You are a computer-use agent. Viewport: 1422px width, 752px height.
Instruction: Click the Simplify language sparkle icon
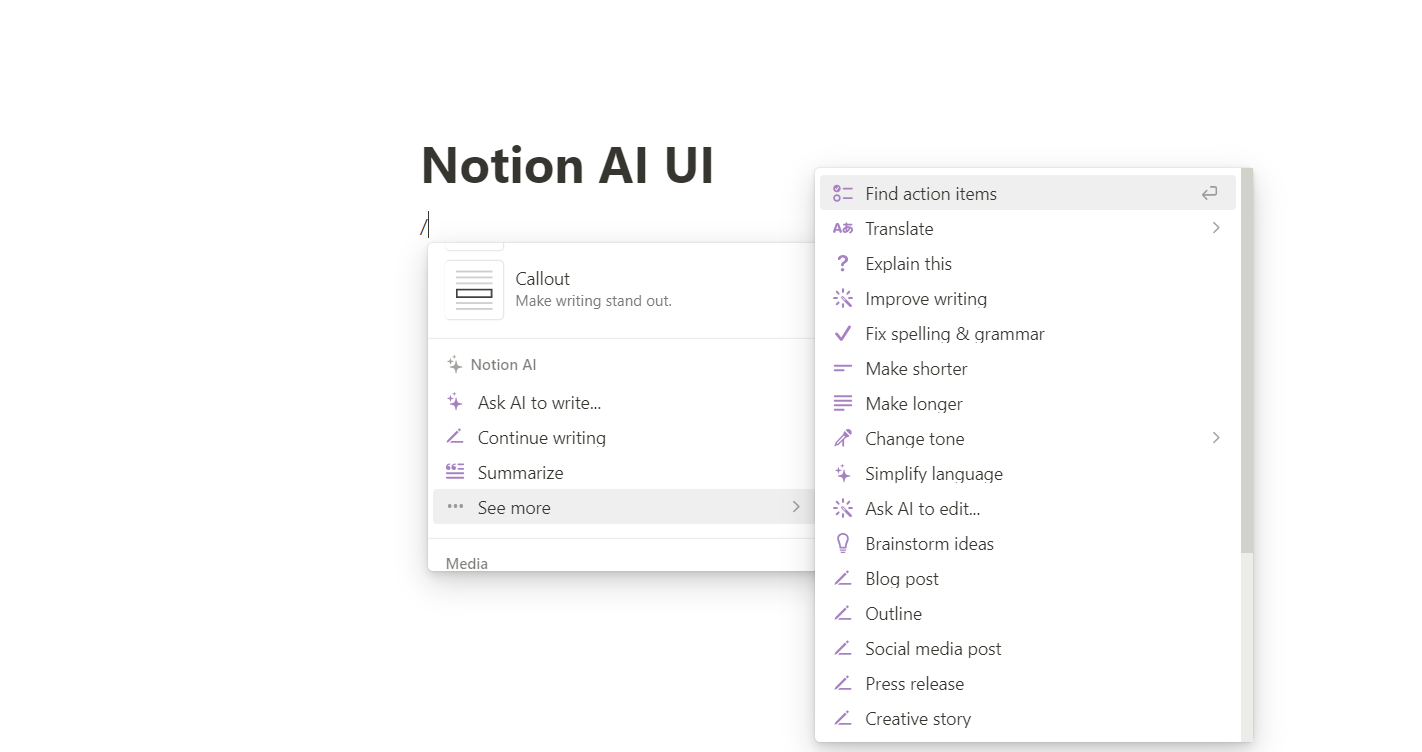843,474
